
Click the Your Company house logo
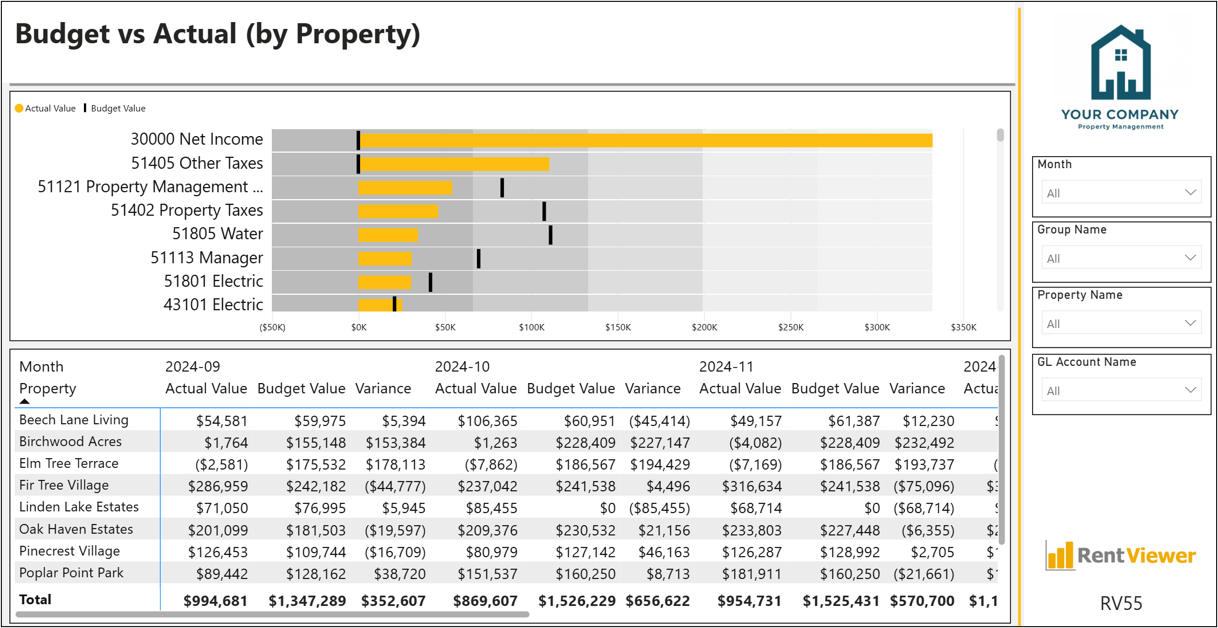pyautogui.click(x=1120, y=65)
